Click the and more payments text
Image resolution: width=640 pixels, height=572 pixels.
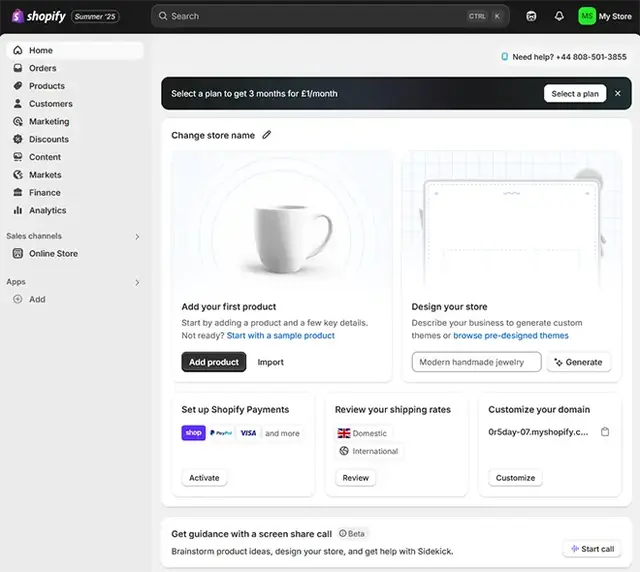(282, 433)
